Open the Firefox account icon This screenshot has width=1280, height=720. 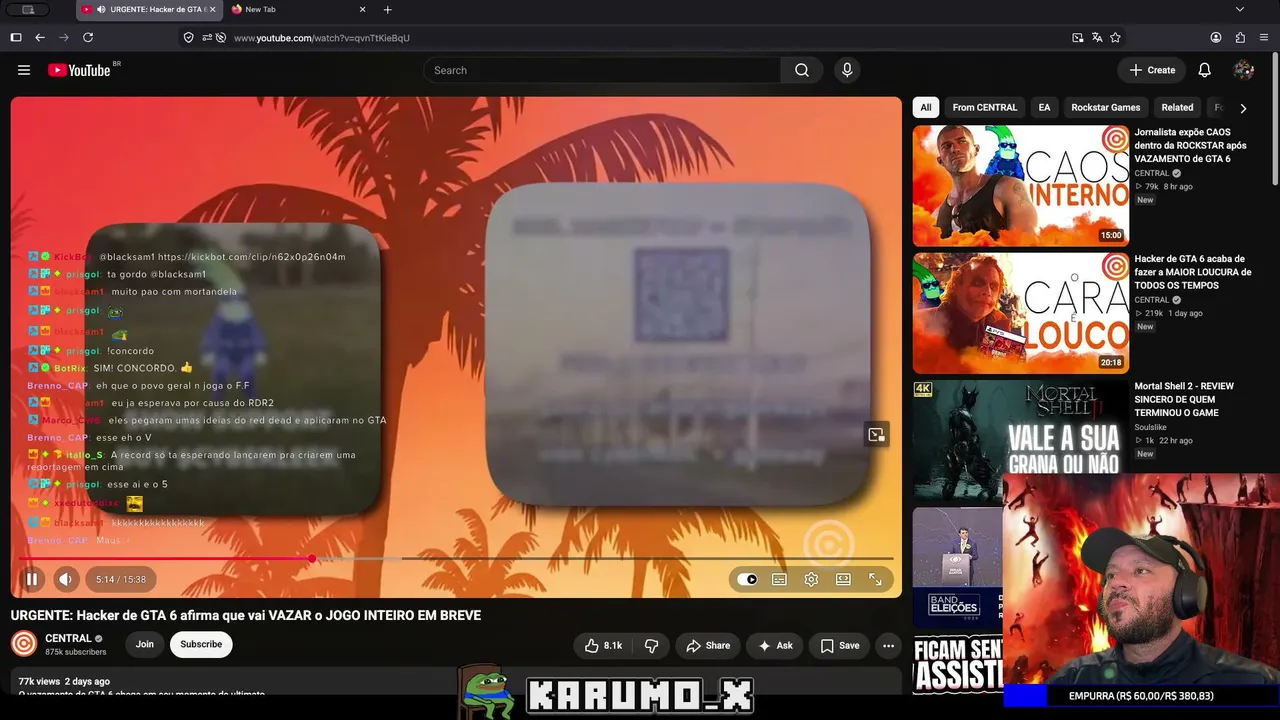[1216, 38]
